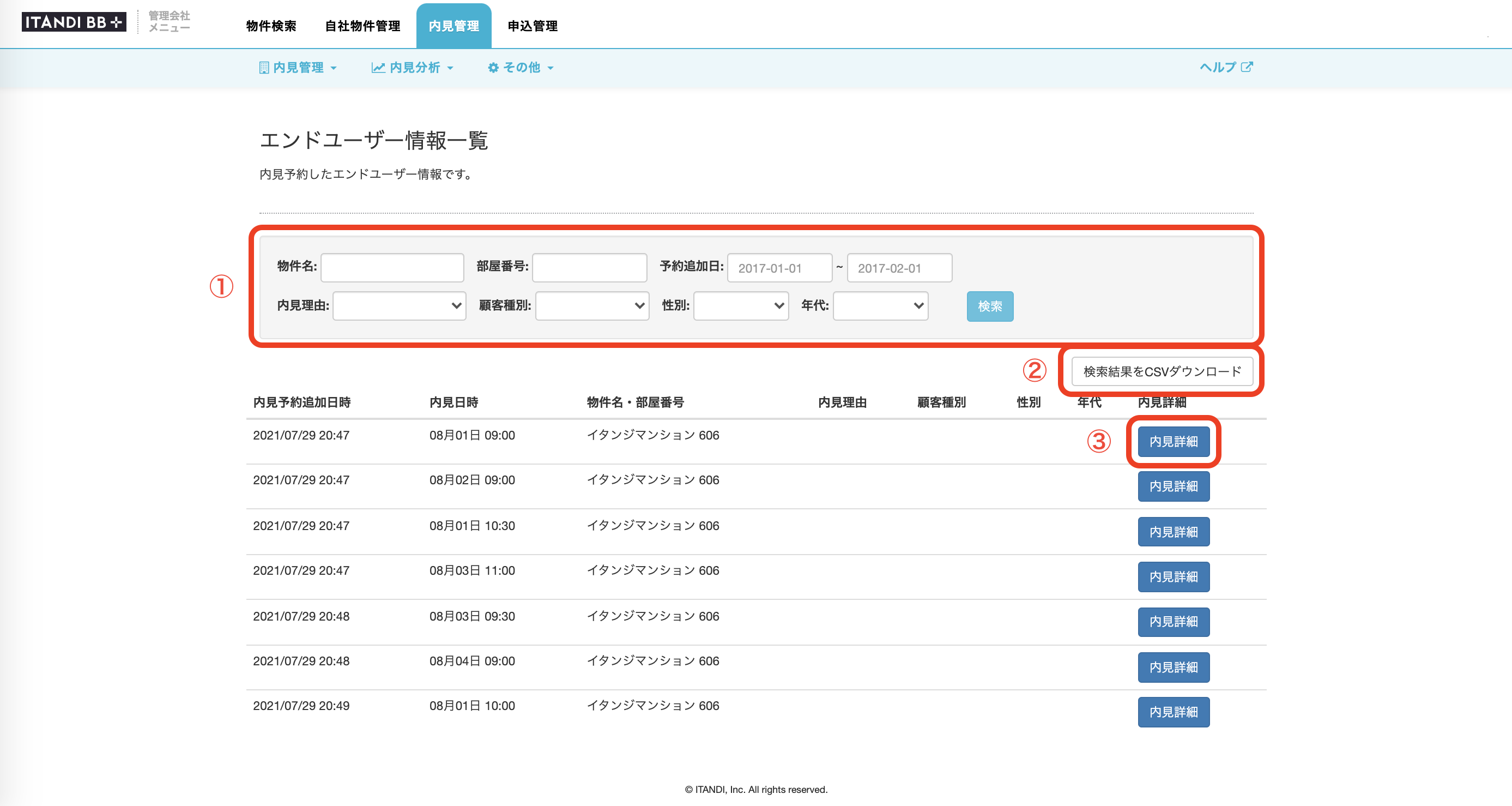The image size is (1512, 806).
Task: Click the chart icon beside 内見分析
Action: 378,68
